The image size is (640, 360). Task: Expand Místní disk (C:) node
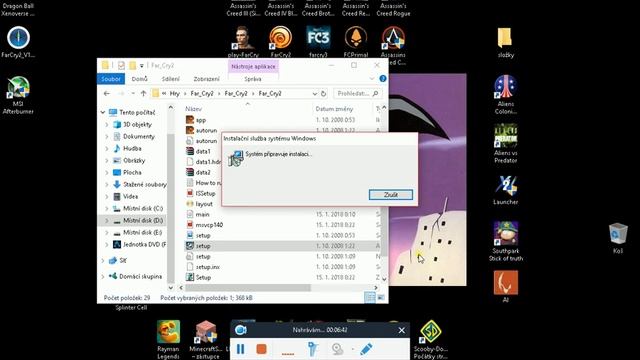point(107,209)
